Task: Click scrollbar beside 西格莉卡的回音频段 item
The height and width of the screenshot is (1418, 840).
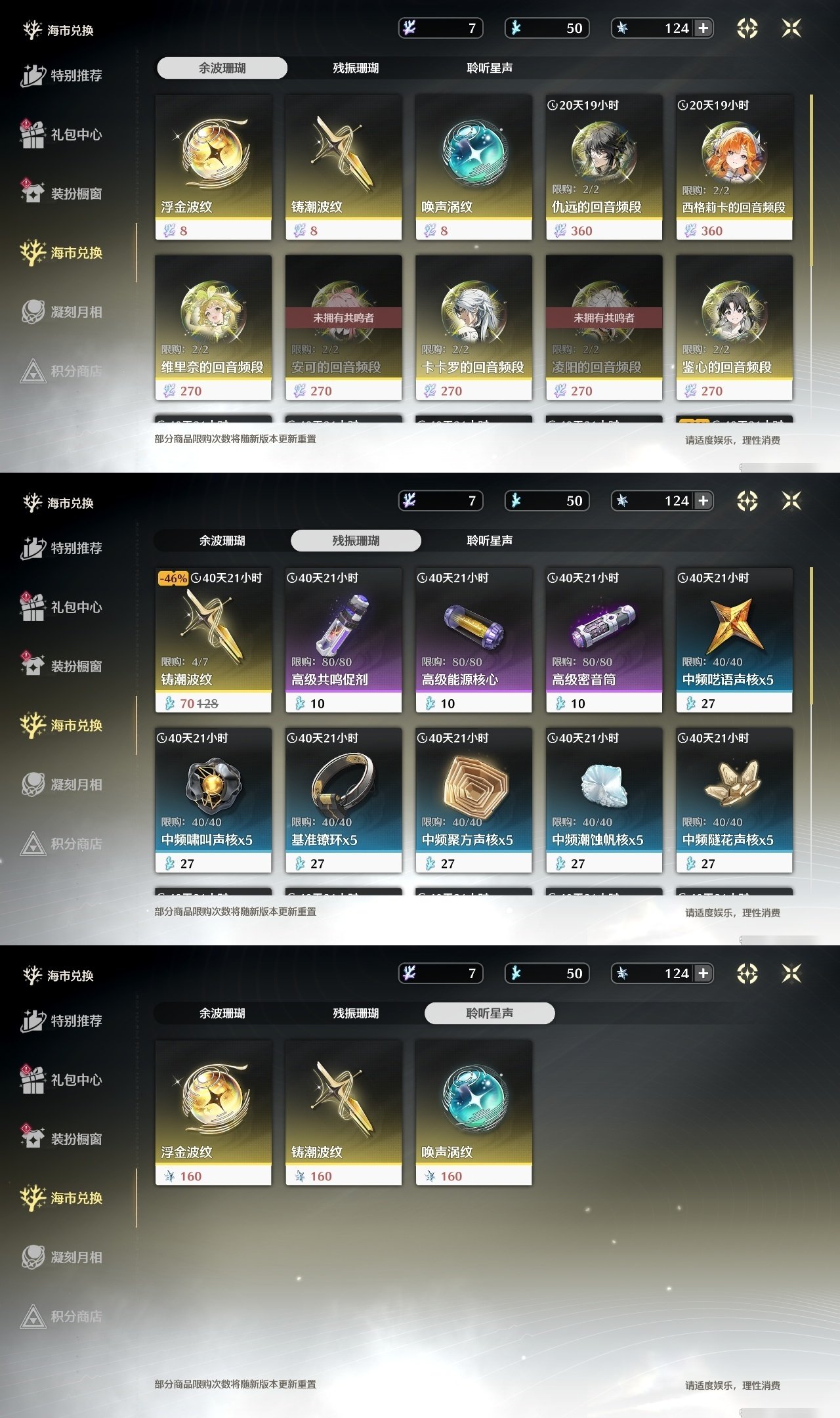Action: pyautogui.click(x=812, y=181)
